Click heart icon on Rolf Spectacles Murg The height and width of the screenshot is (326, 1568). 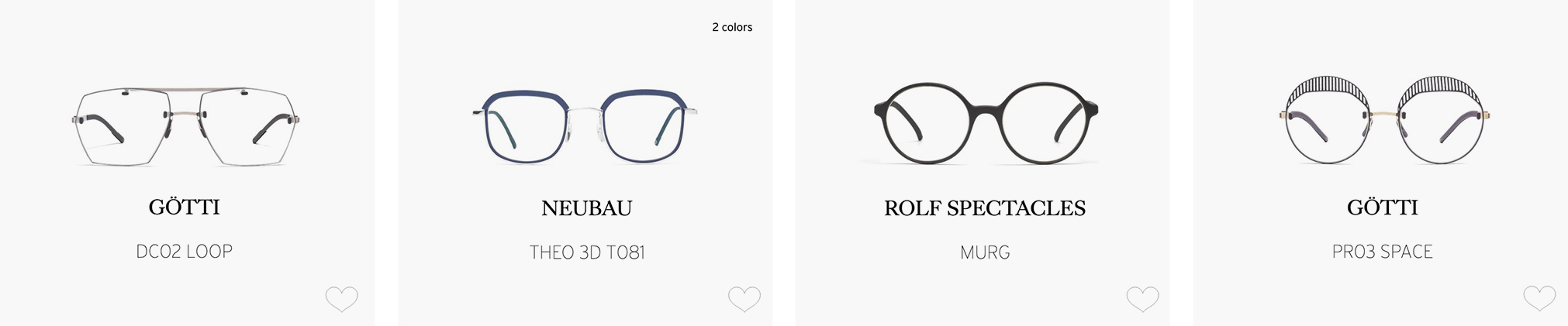(1142, 299)
